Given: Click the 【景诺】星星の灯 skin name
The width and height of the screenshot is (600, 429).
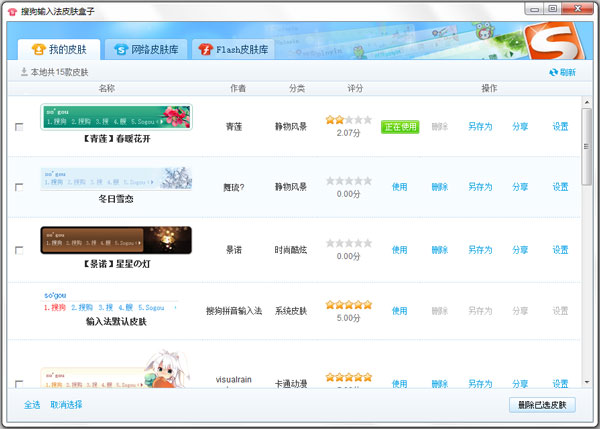Looking at the screenshot, I should pos(116,264).
